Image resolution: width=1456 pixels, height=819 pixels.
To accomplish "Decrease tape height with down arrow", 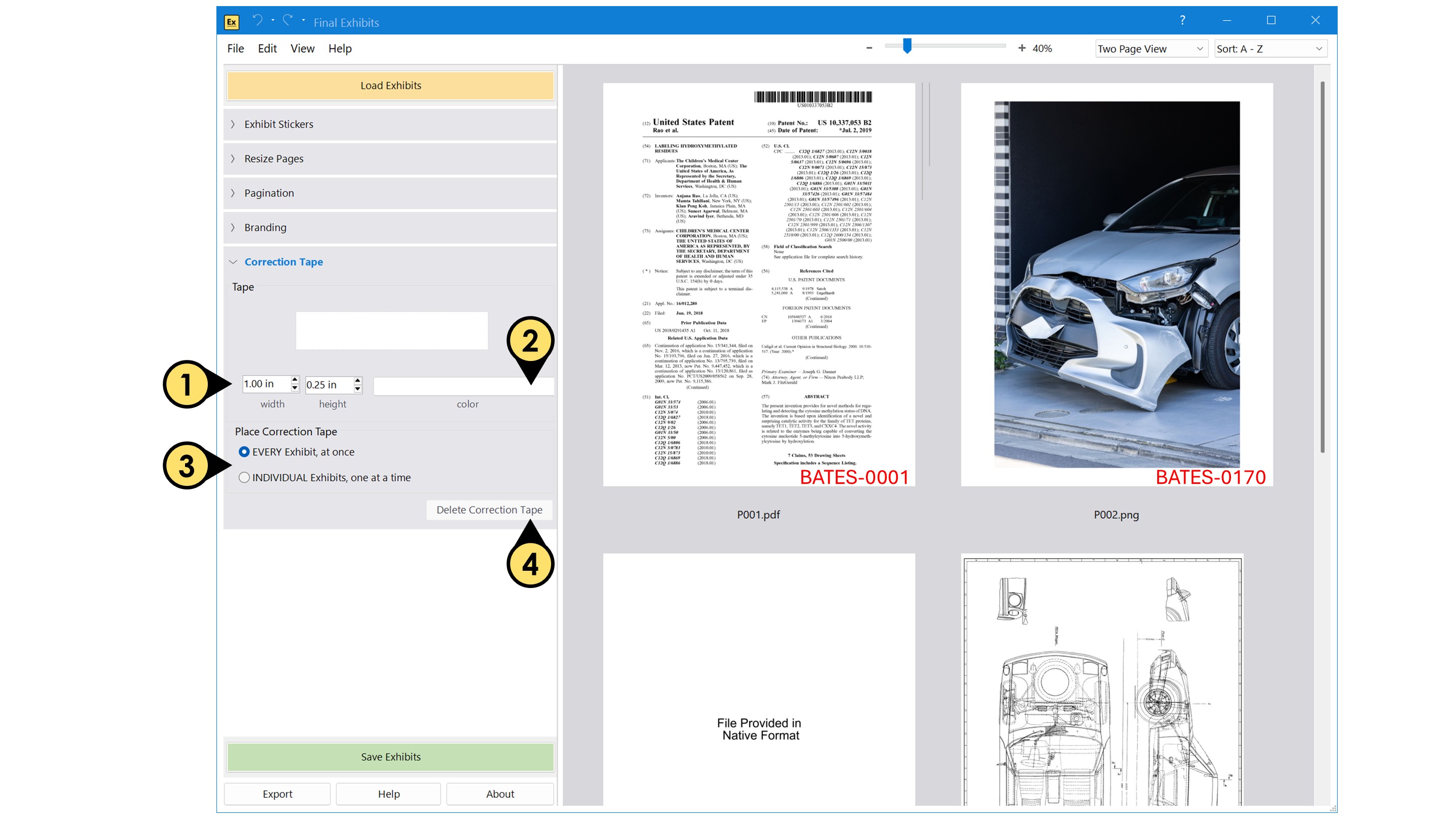I will tap(358, 389).
